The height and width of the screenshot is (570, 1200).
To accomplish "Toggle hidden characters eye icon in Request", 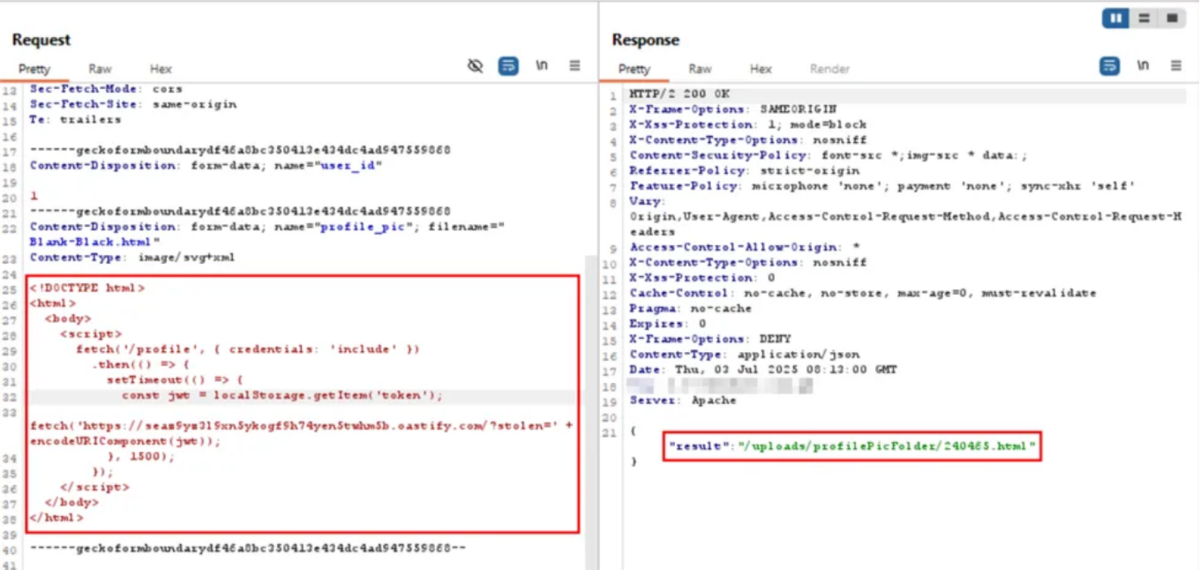I will (476, 66).
